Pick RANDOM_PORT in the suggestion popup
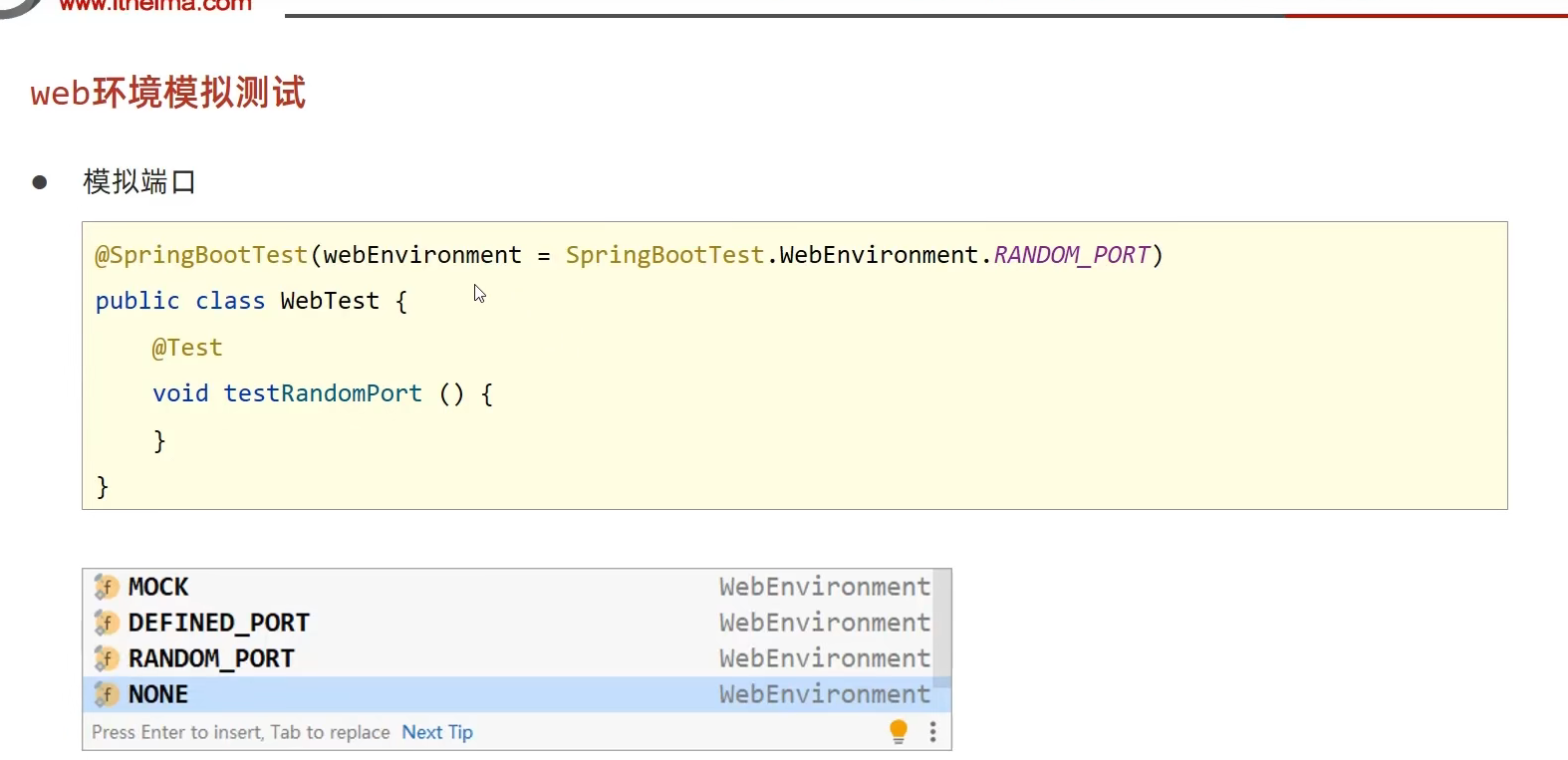This screenshot has width=1568, height=760. pyautogui.click(x=211, y=658)
